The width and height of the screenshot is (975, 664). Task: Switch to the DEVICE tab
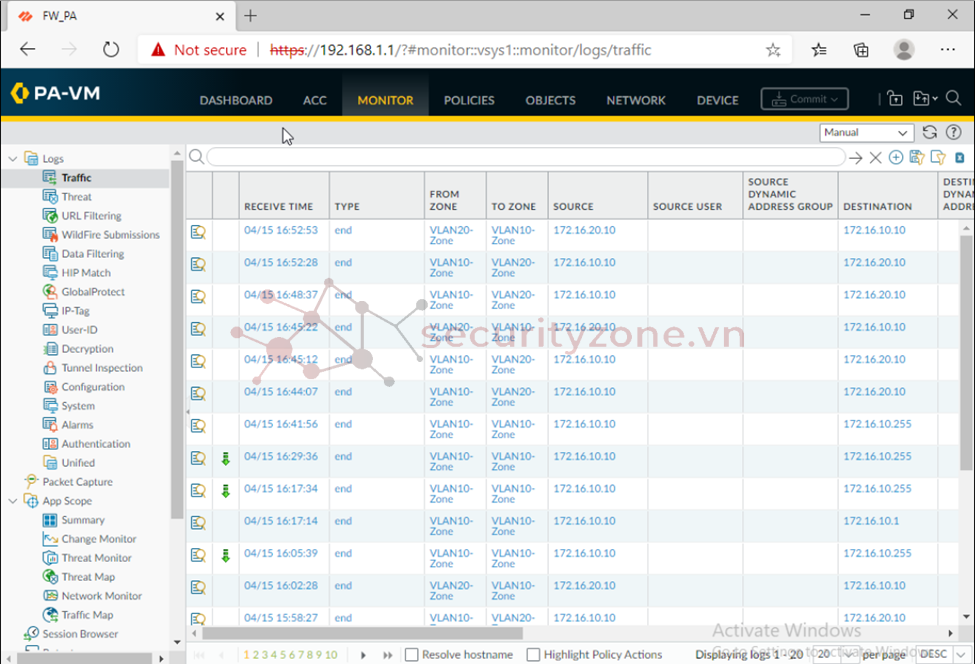718,100
